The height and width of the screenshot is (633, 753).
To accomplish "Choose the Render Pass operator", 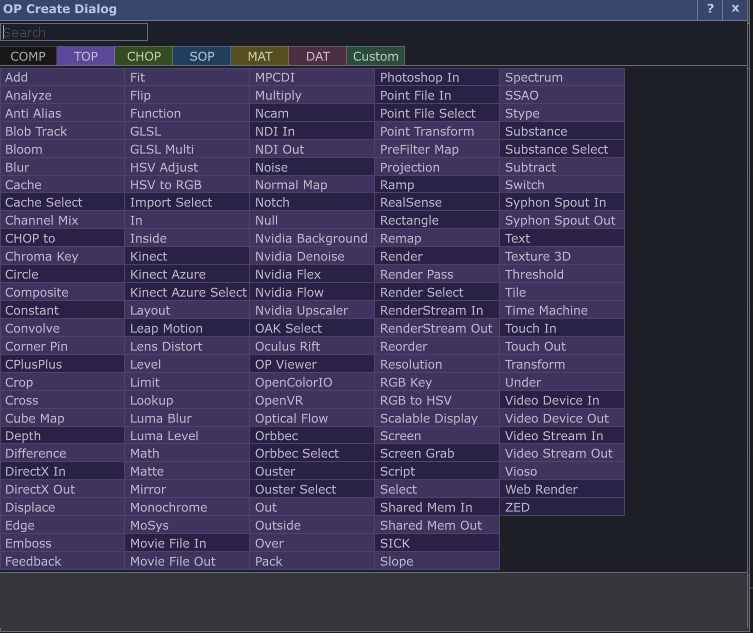I will [436, 274].
